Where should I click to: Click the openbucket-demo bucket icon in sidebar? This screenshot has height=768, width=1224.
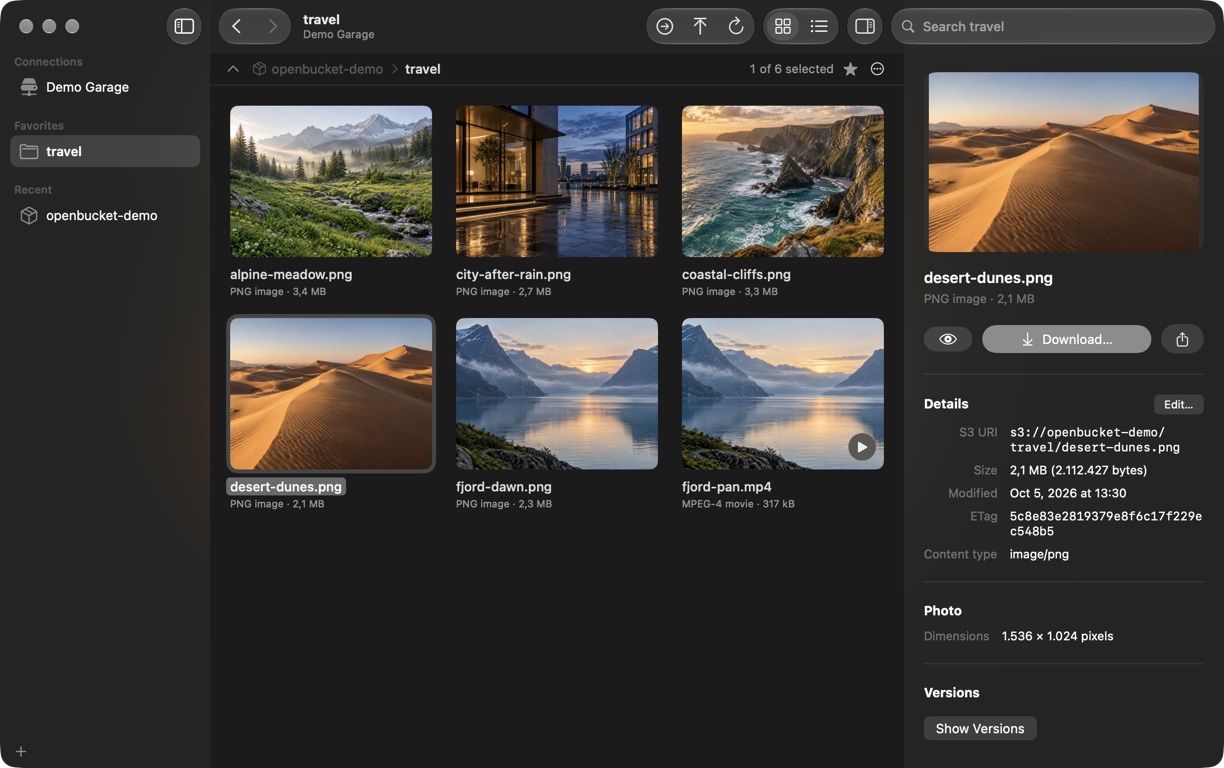(29, 215)
